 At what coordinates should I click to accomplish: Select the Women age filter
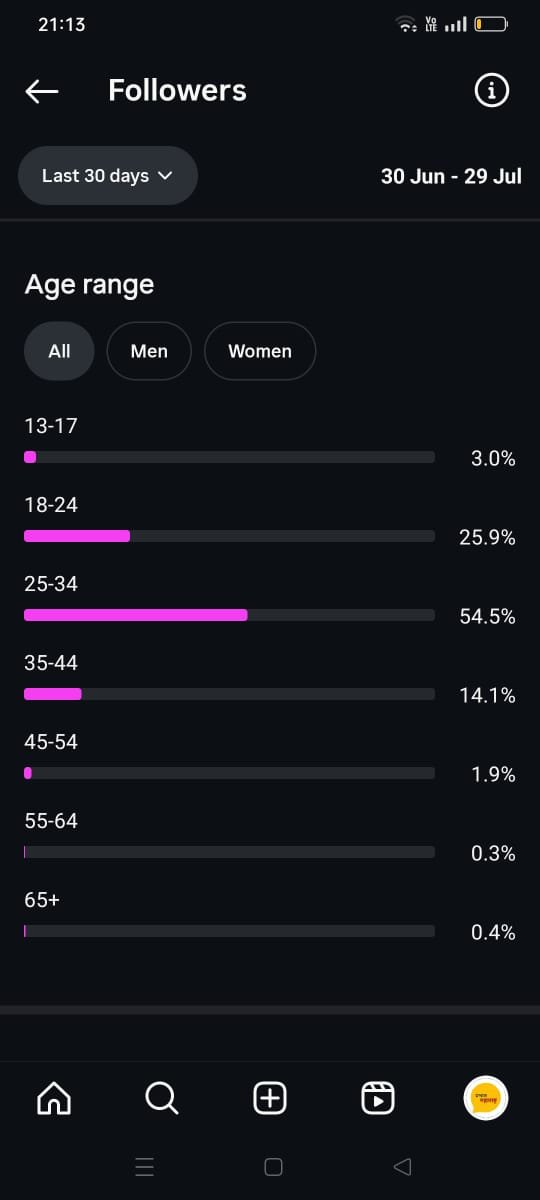pyautogui.click(x=260, y=351)
